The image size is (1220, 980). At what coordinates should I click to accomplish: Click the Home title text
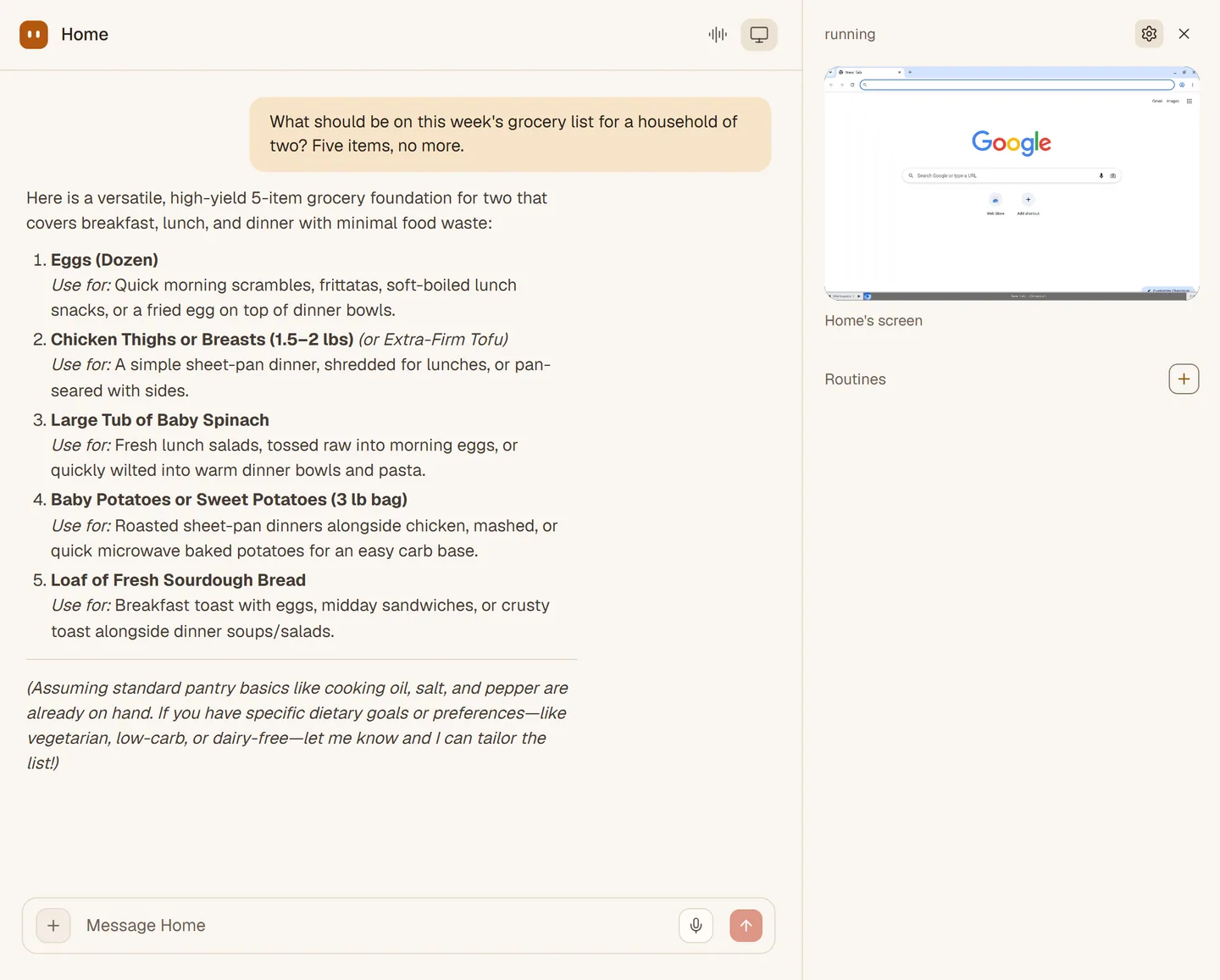tap(85, 35)
